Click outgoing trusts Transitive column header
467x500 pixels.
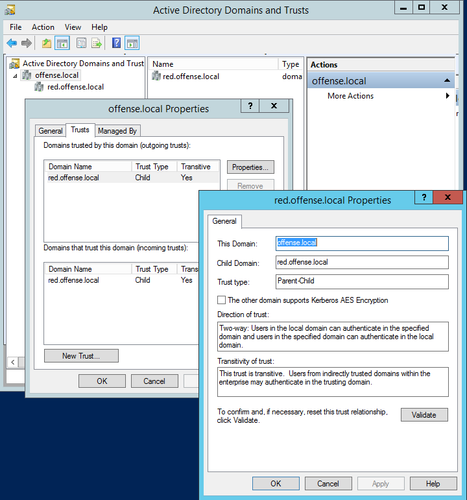[x=198, y=167]
